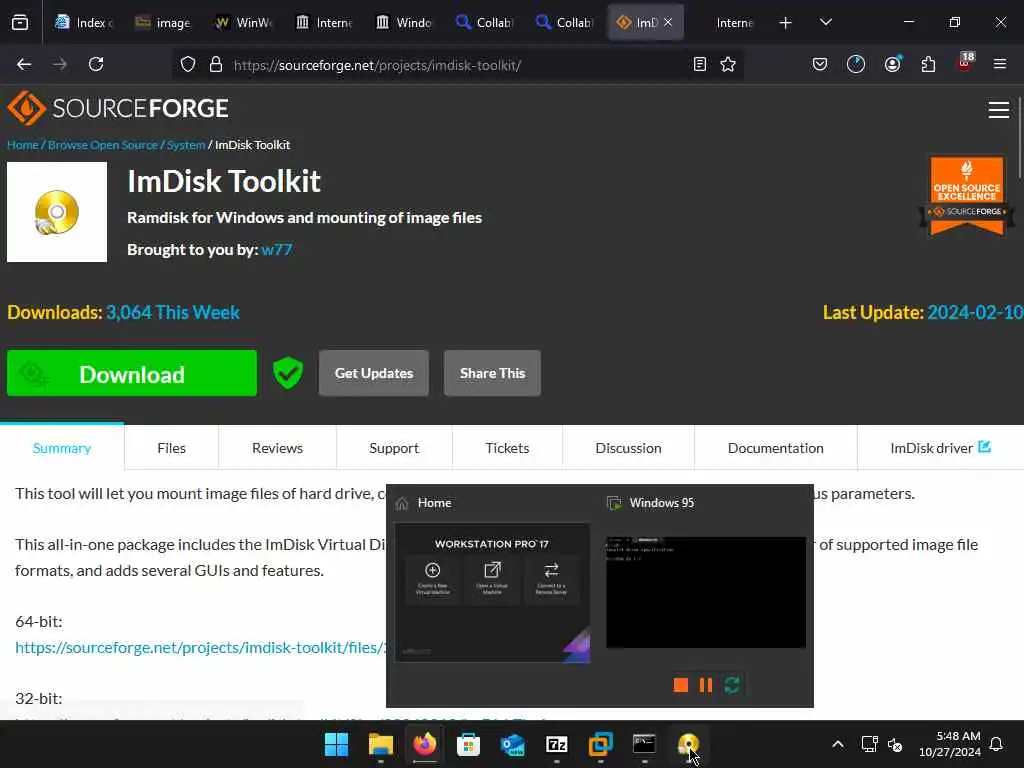Bookmark this page with star icon
Screen dimensions: 1024x768
[x=728, y=64]
